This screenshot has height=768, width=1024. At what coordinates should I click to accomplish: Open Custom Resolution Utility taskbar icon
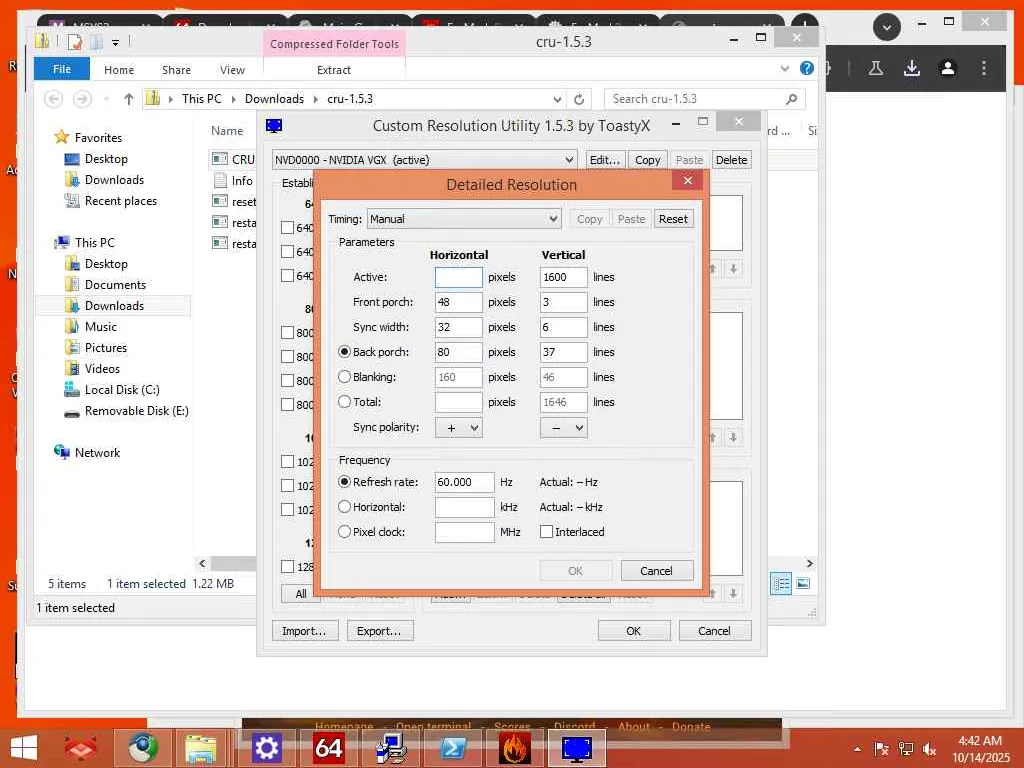point(577,748)
